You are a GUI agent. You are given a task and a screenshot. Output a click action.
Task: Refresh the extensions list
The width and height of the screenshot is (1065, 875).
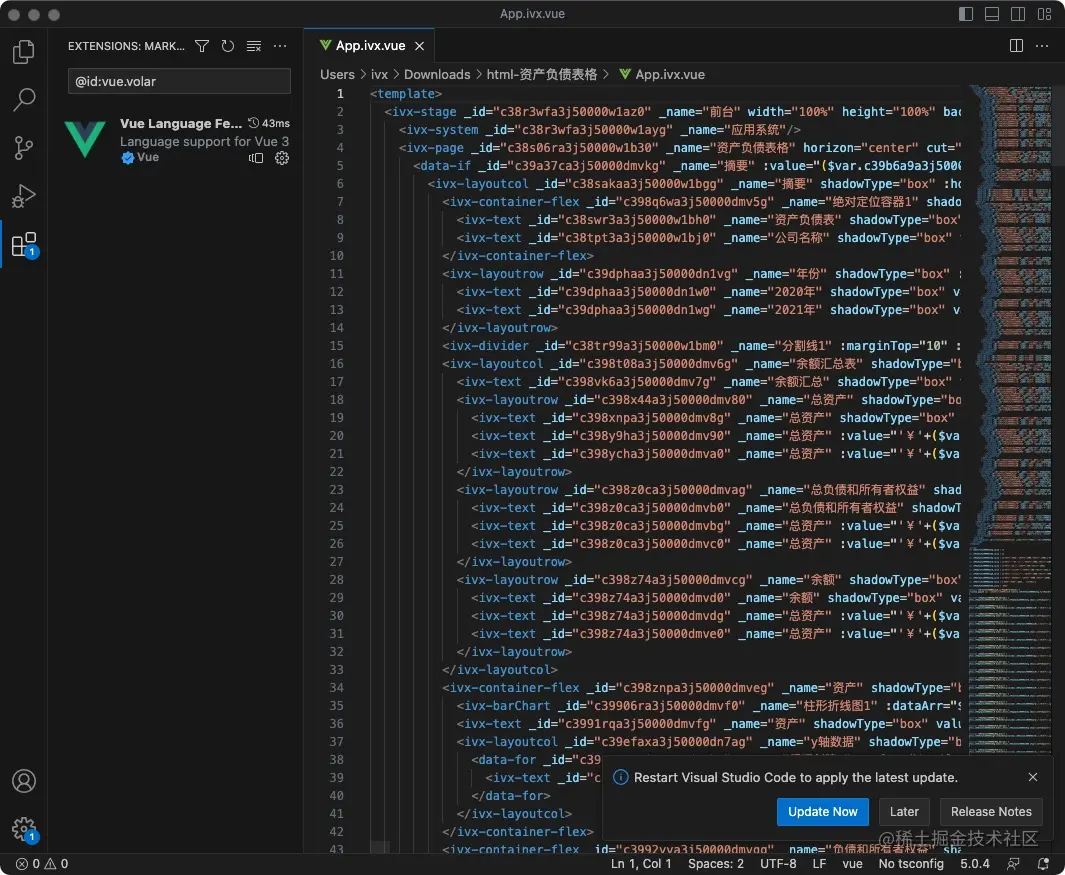point(228,46)
